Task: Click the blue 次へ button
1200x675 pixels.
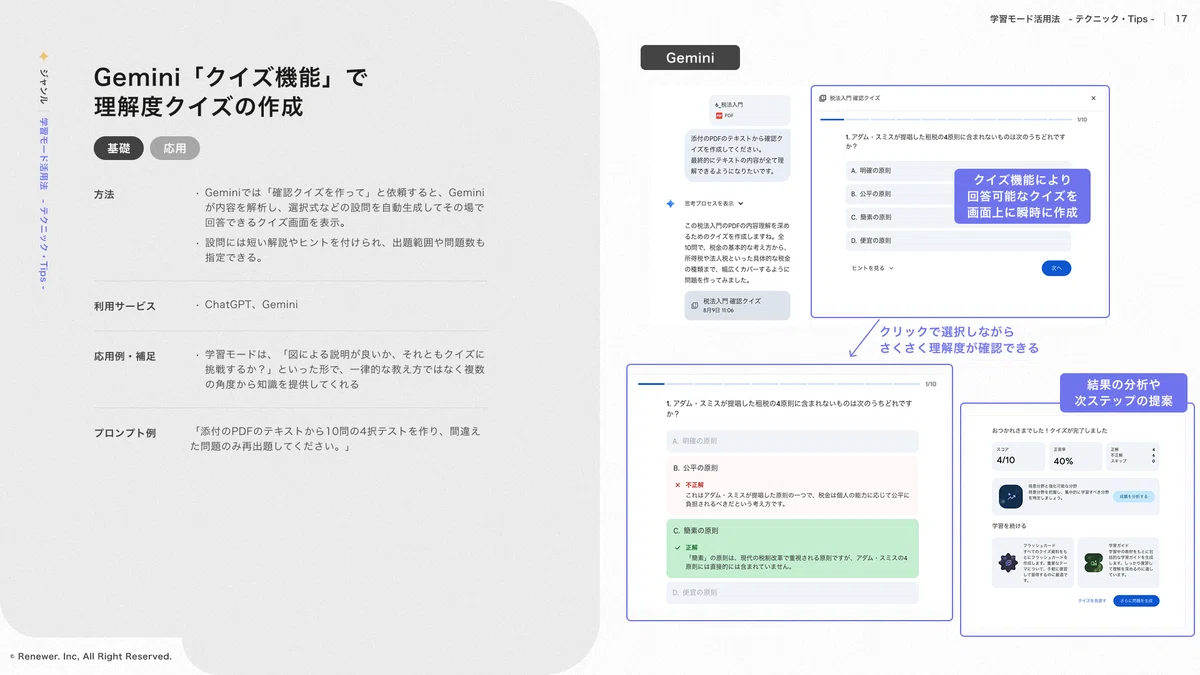Action: point(1056,268)
